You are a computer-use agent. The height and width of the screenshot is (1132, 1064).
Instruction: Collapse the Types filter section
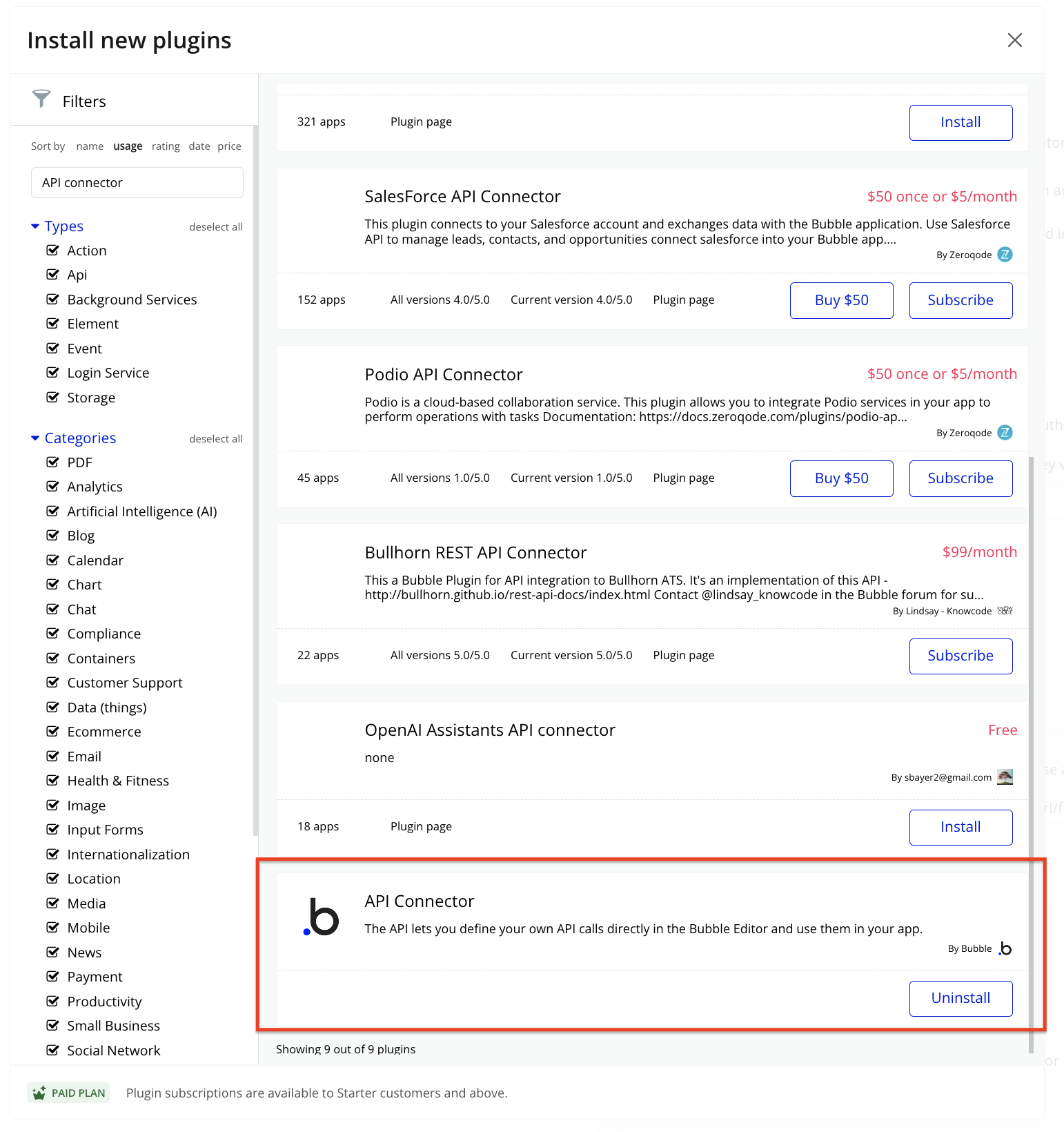pyautogui.click(x=35, y=226)
